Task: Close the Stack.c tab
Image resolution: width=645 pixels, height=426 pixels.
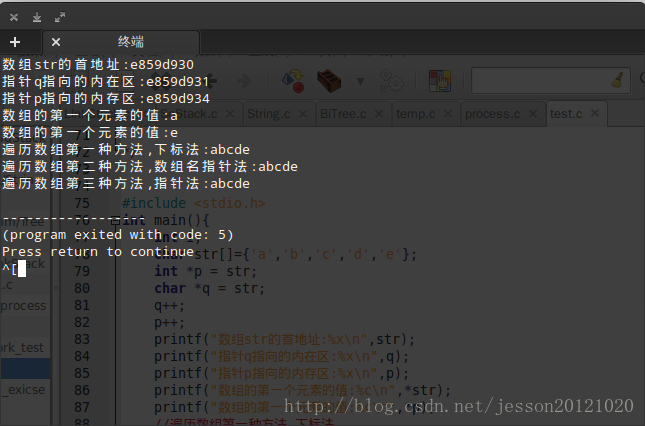Action: click(x=230, y=113)
